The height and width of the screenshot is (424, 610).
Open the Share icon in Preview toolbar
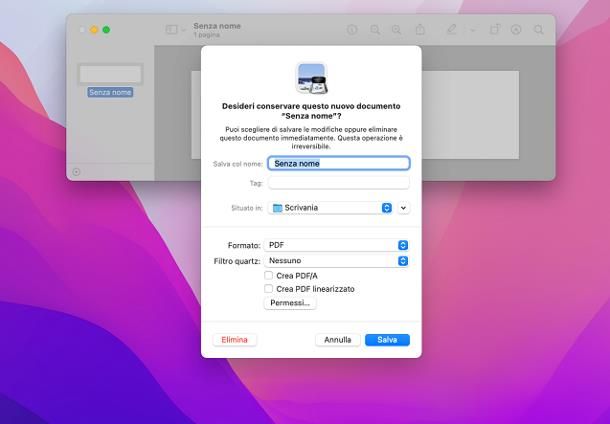(x=420, y=30)
